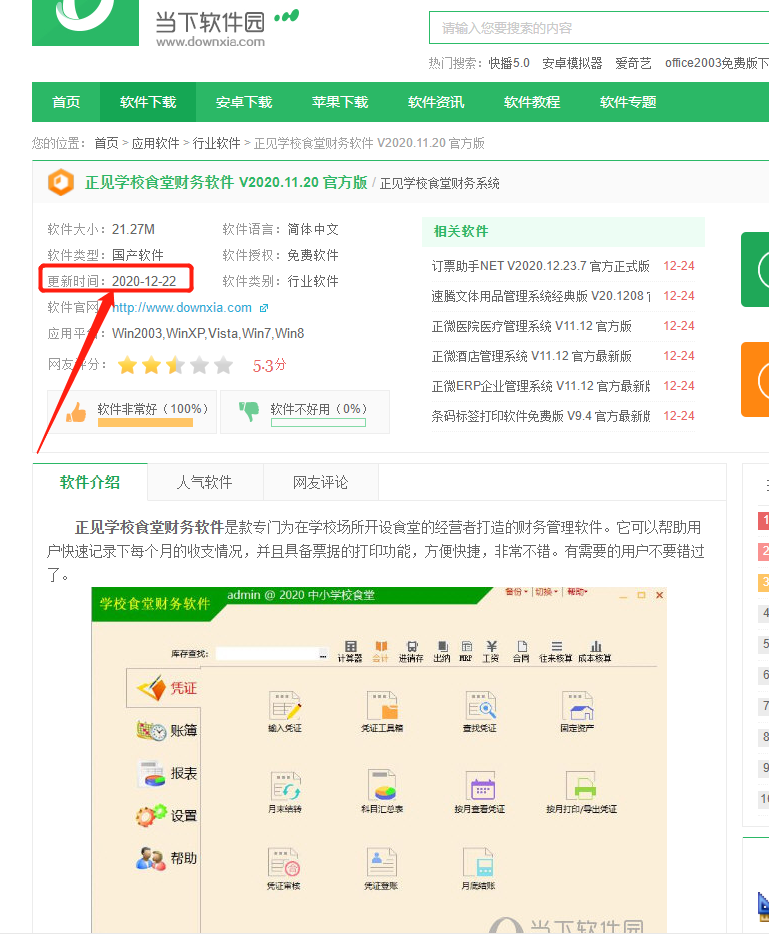The width and height of the screenshot is (769, 940).
Task: Switch to the 人气软件 tab
Action: click(x=204, y=482)
